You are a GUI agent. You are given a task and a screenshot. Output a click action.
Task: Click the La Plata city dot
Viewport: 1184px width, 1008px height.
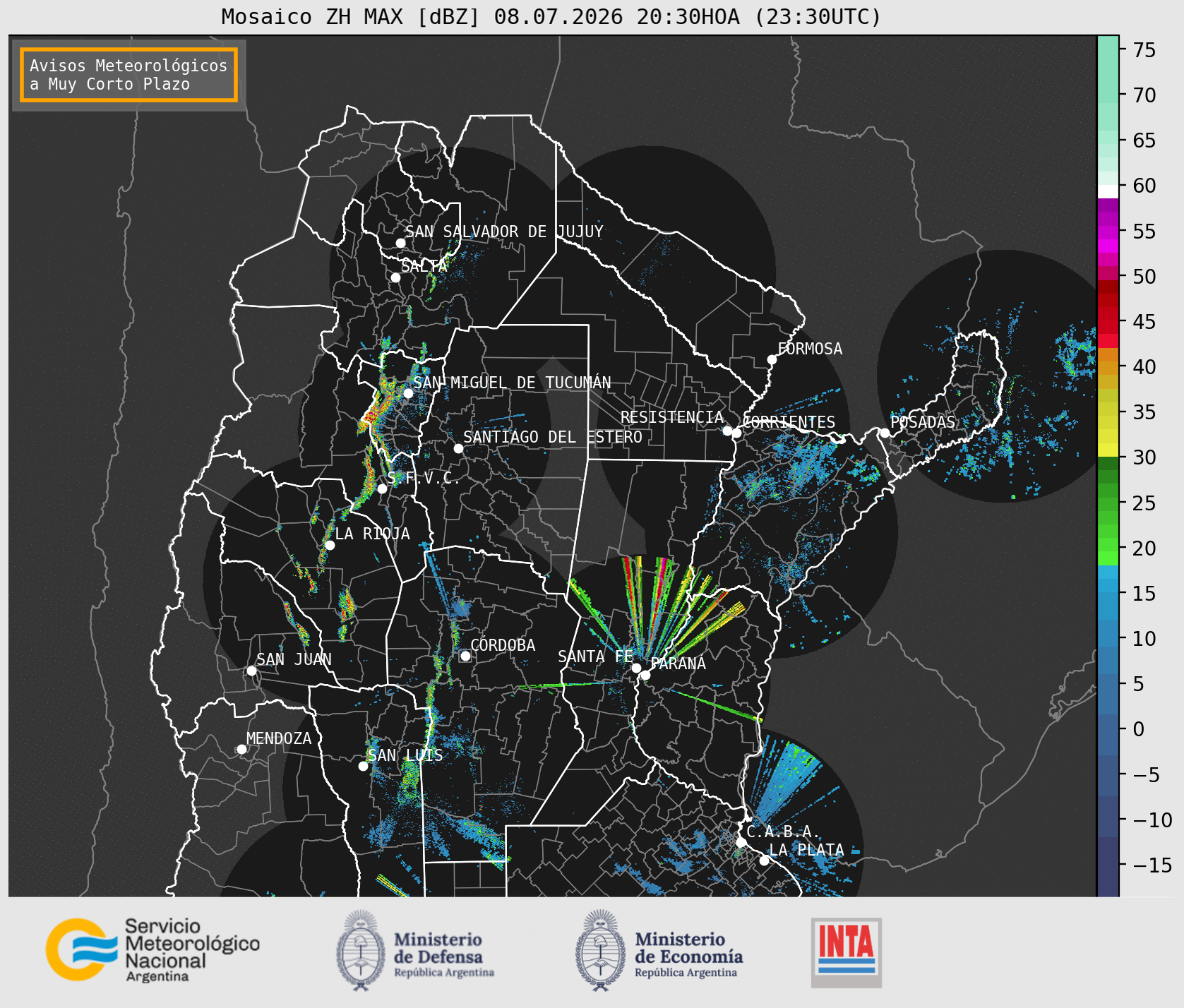[x=764, y=860]
